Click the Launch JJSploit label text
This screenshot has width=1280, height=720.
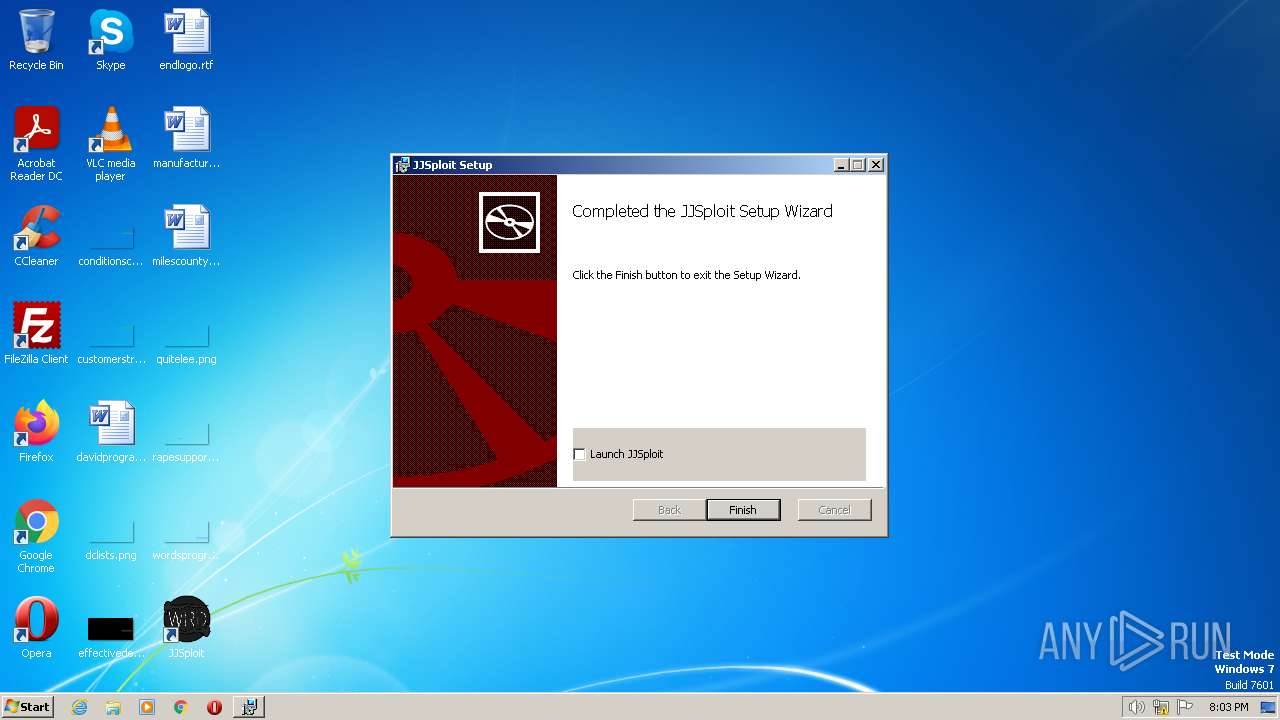pyautogui.click(x=626, y=454)
